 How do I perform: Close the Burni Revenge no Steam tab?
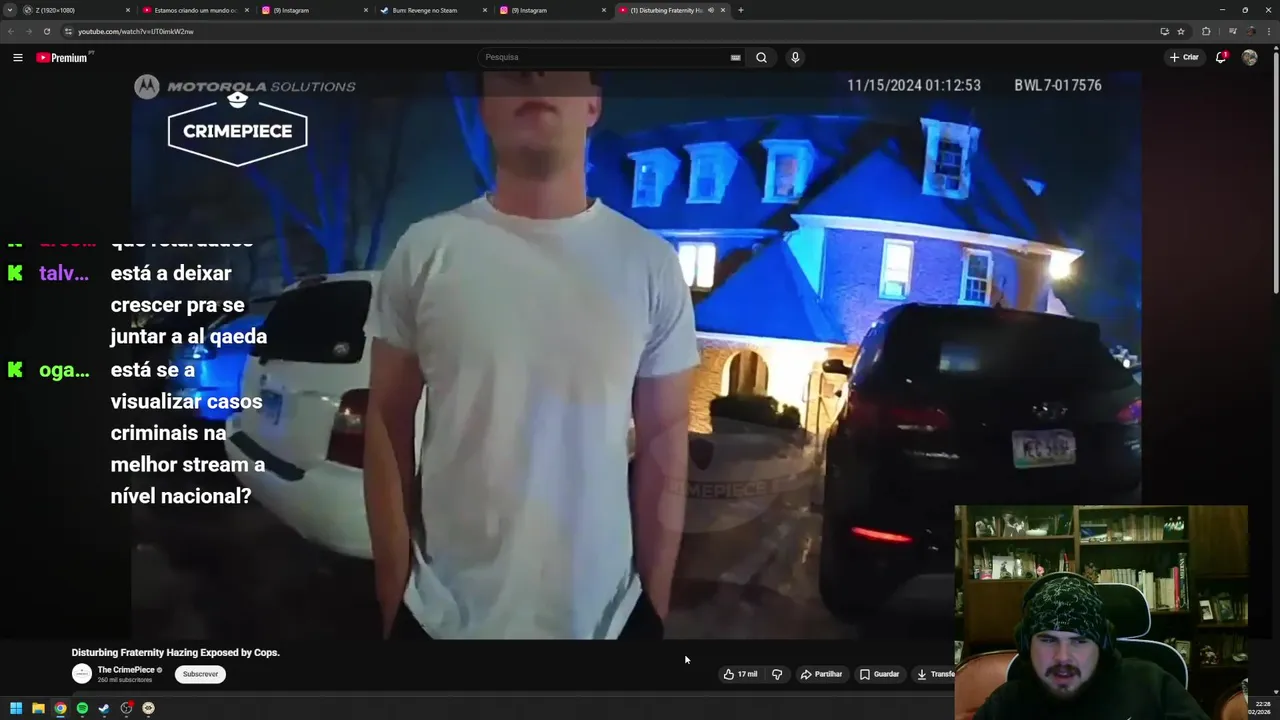(x=485, y=10)
